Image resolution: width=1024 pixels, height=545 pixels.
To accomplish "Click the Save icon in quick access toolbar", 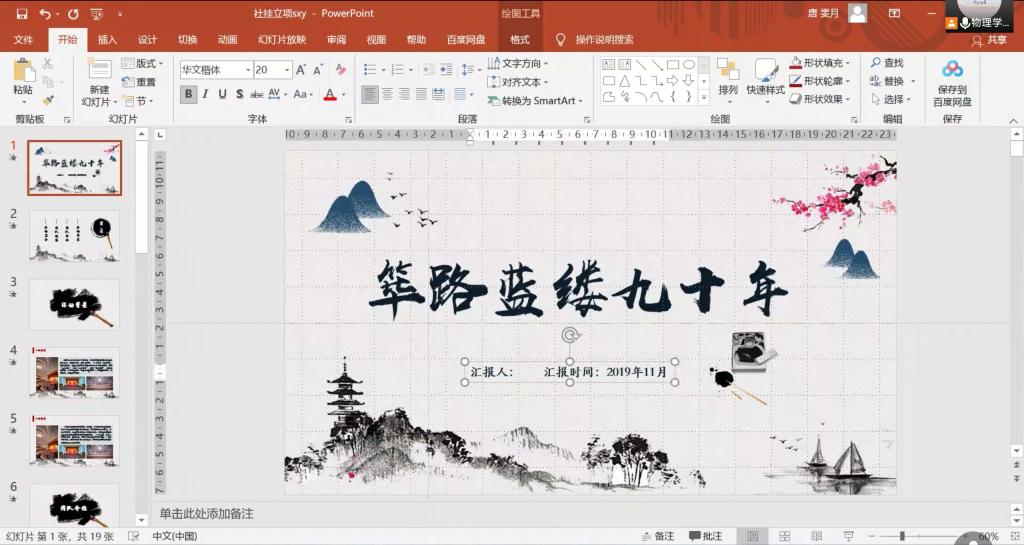I will tap(20, 14).
